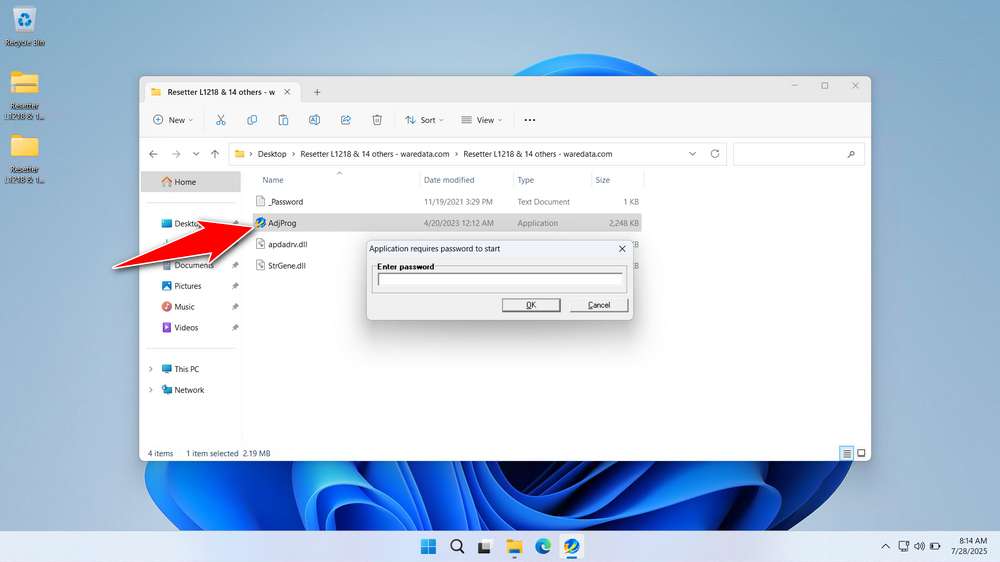
Task: Close the Resetter L1218 tab
Action: (x=287, y=92)
